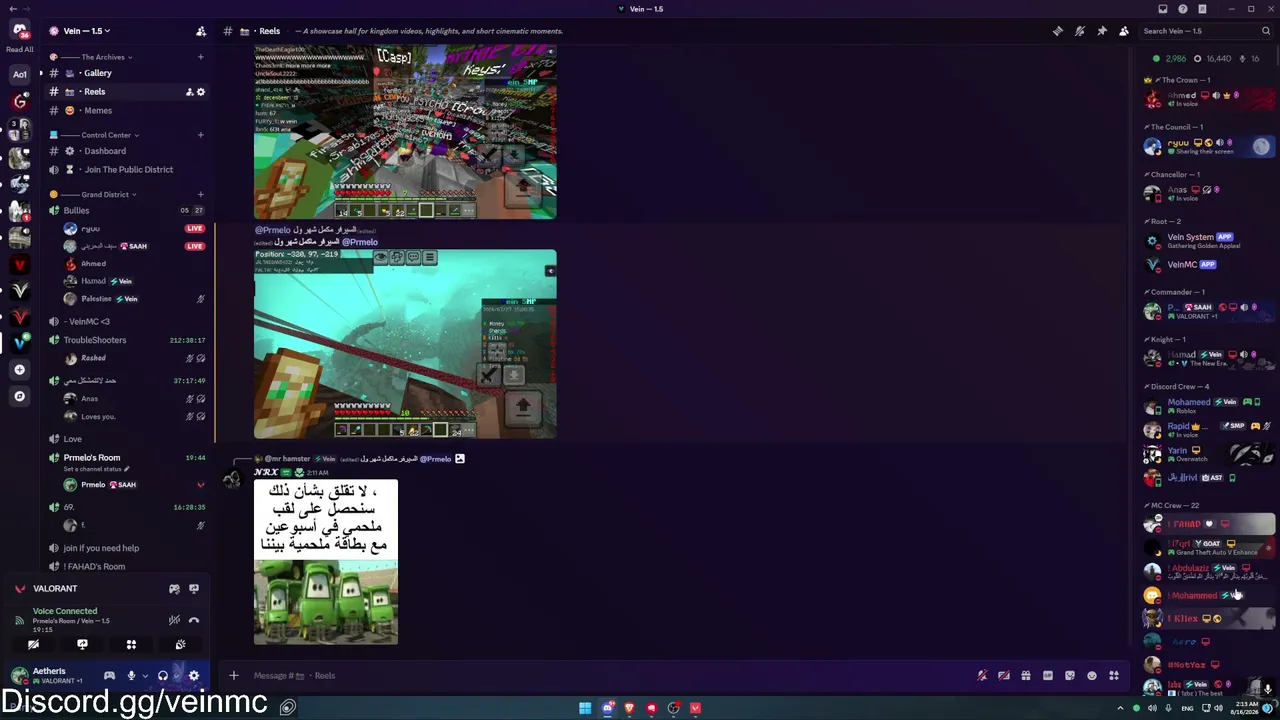Deafen headphones in user panel
Screen dimensions: 1280x720
[163, 676]
